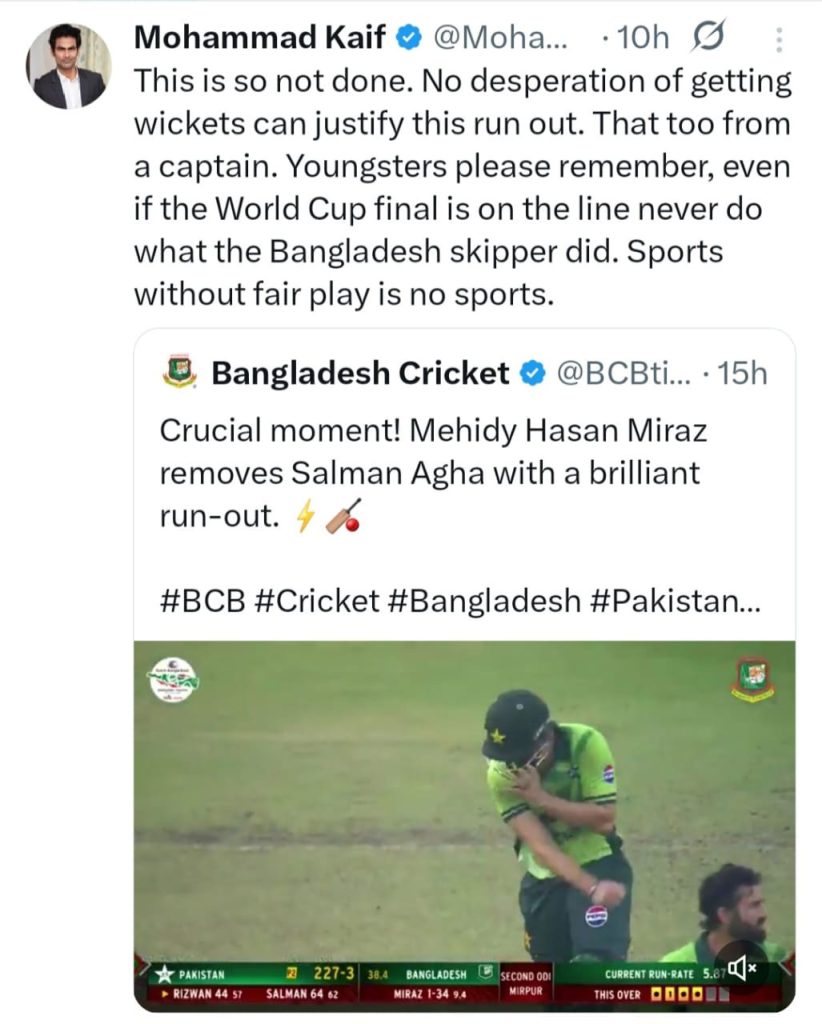This screenshot has width=822, height=1024.
Task: Click the Bangladesh Cricket account name
Action: point(360,374)
